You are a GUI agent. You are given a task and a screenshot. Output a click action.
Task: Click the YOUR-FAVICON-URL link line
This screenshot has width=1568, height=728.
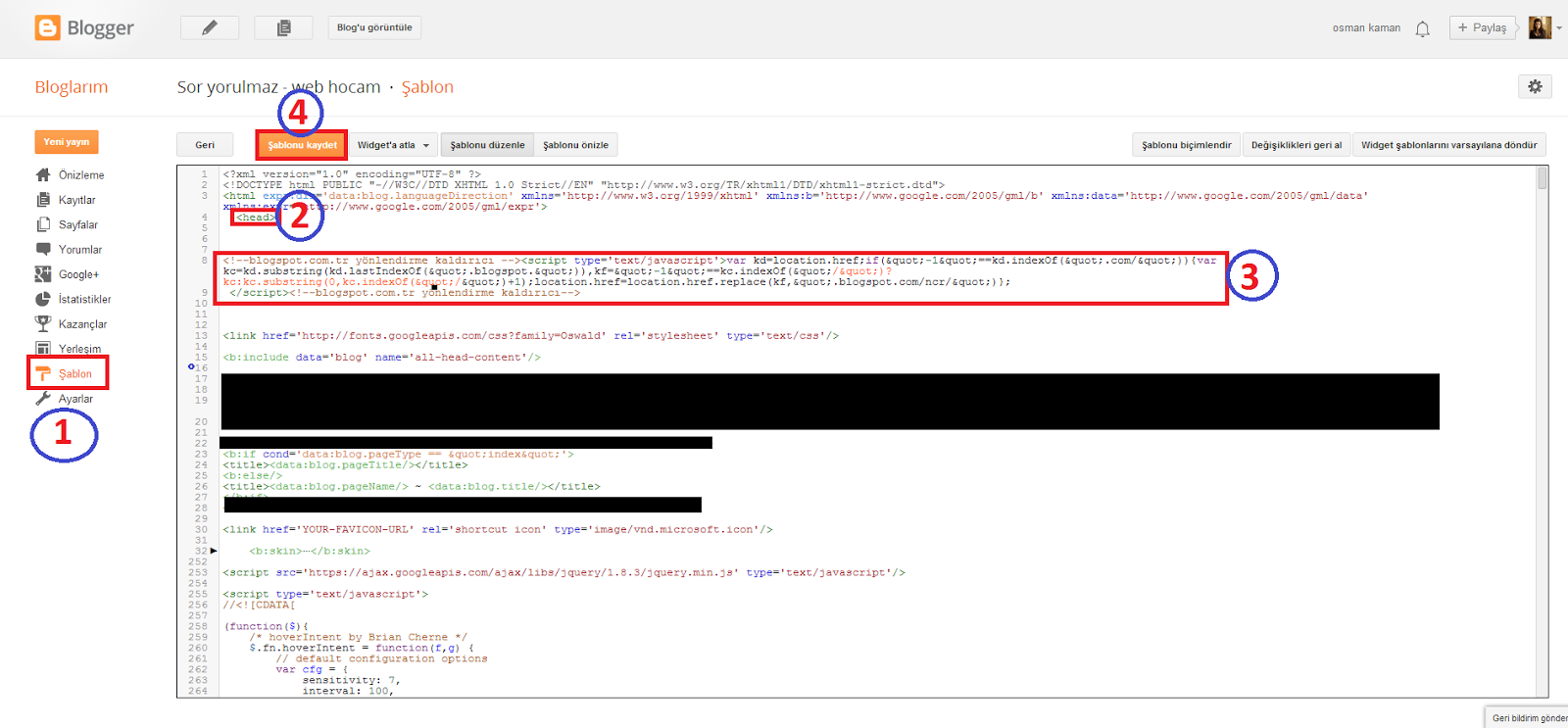pyautogui.click(x=498, y=529)
